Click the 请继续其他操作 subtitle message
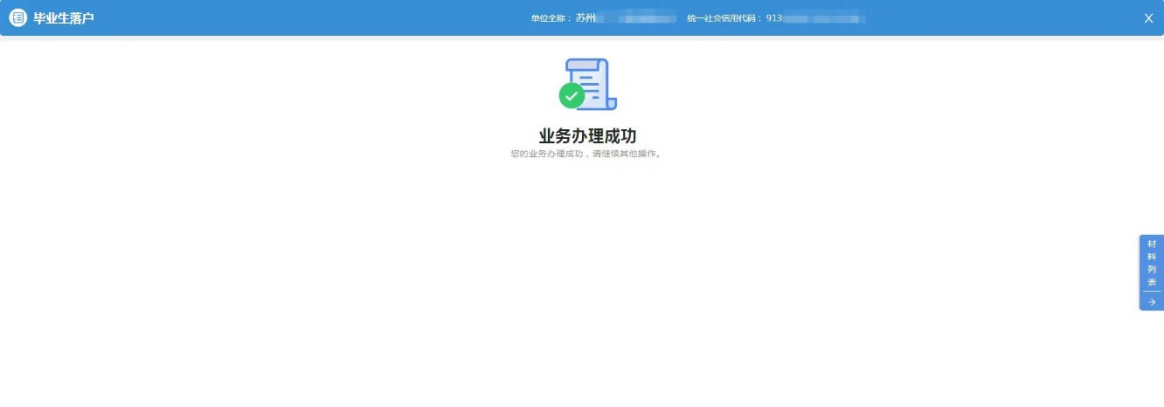This screenshot has width=1164, height=407. (x=586, y=154)
